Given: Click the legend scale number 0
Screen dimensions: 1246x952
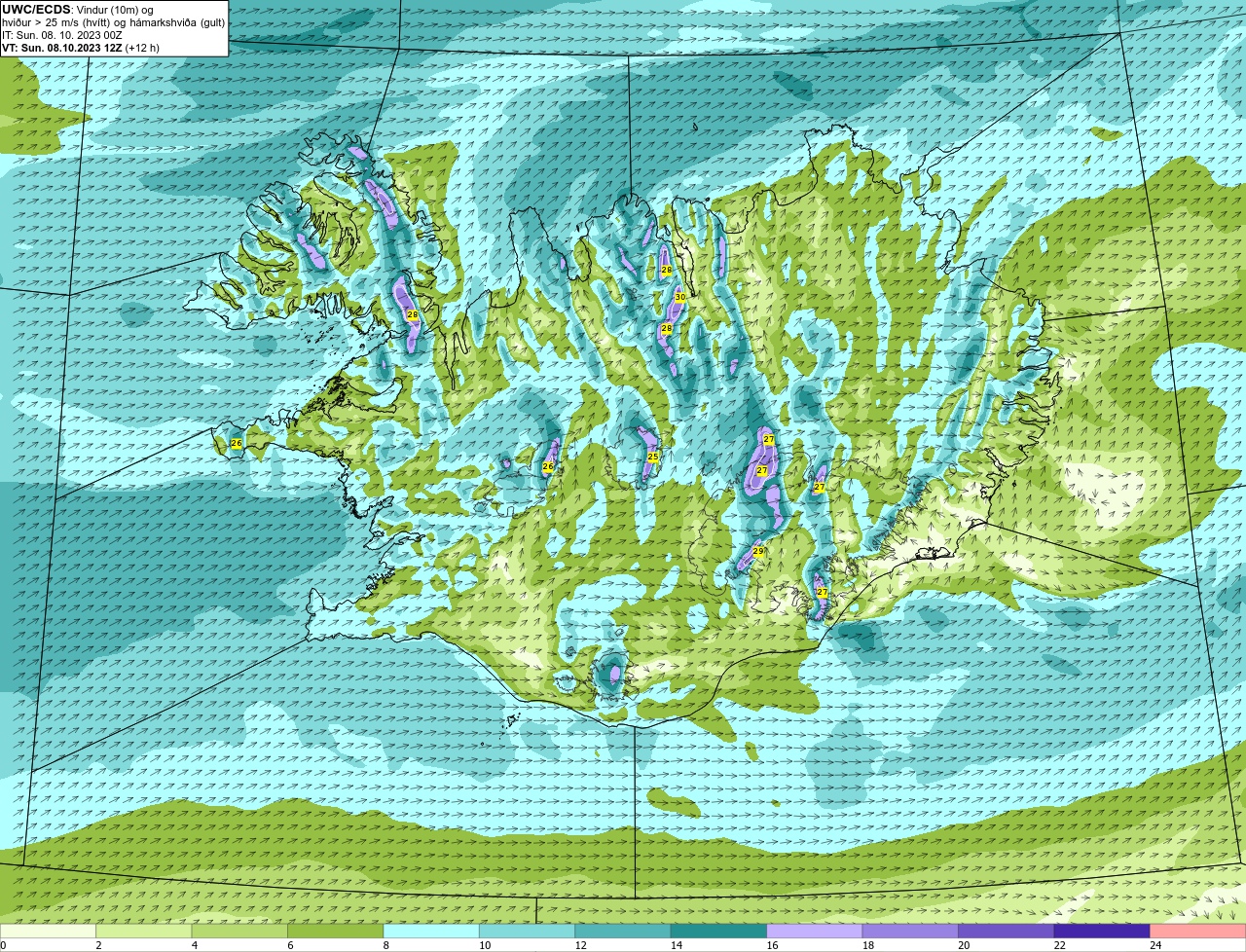Looking at the screenshot, I should coord(3,945).
